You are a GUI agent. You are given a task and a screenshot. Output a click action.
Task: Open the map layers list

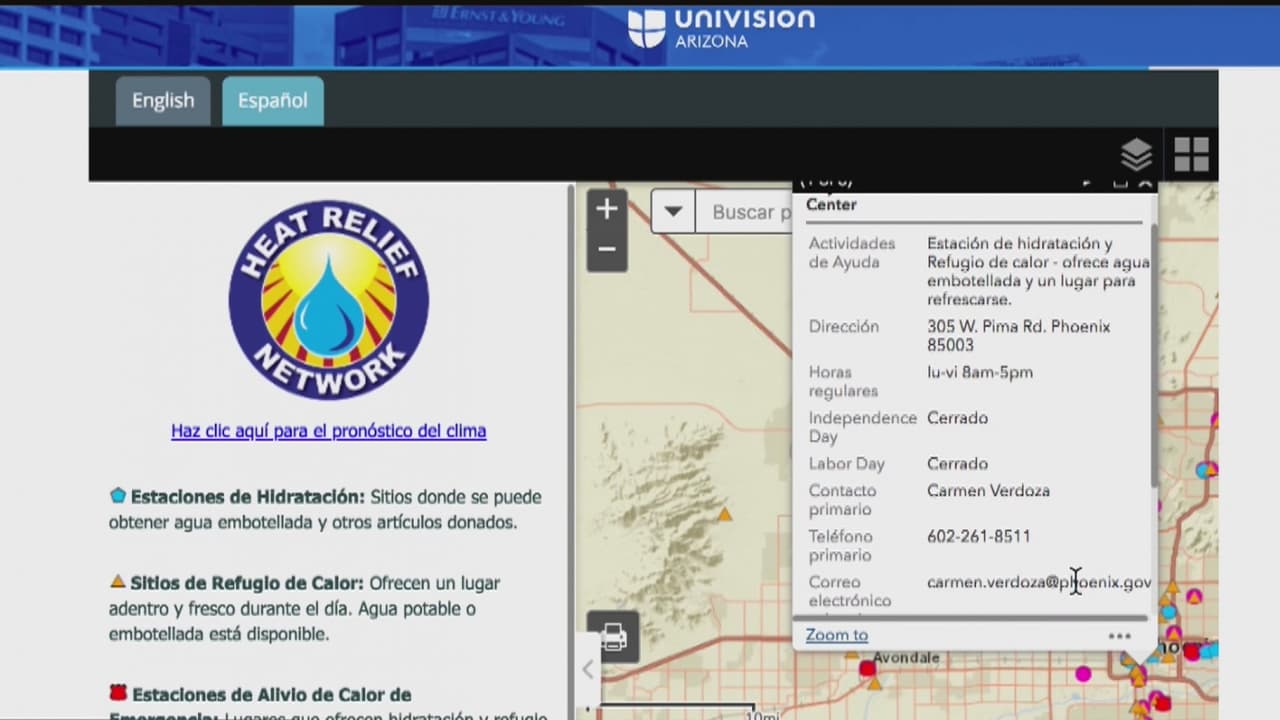(1136, 155)
